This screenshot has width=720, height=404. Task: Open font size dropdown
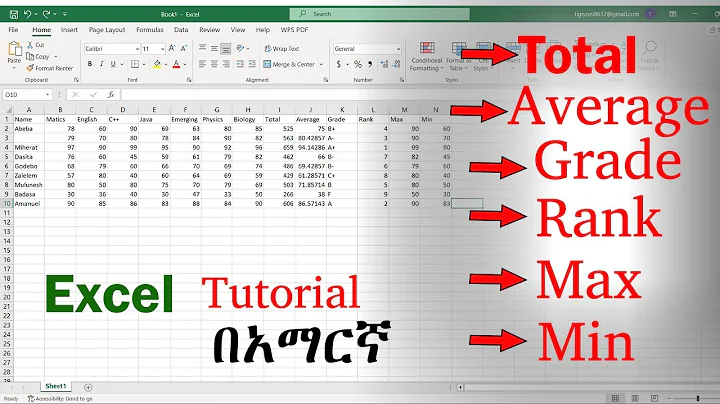[163, 49]
